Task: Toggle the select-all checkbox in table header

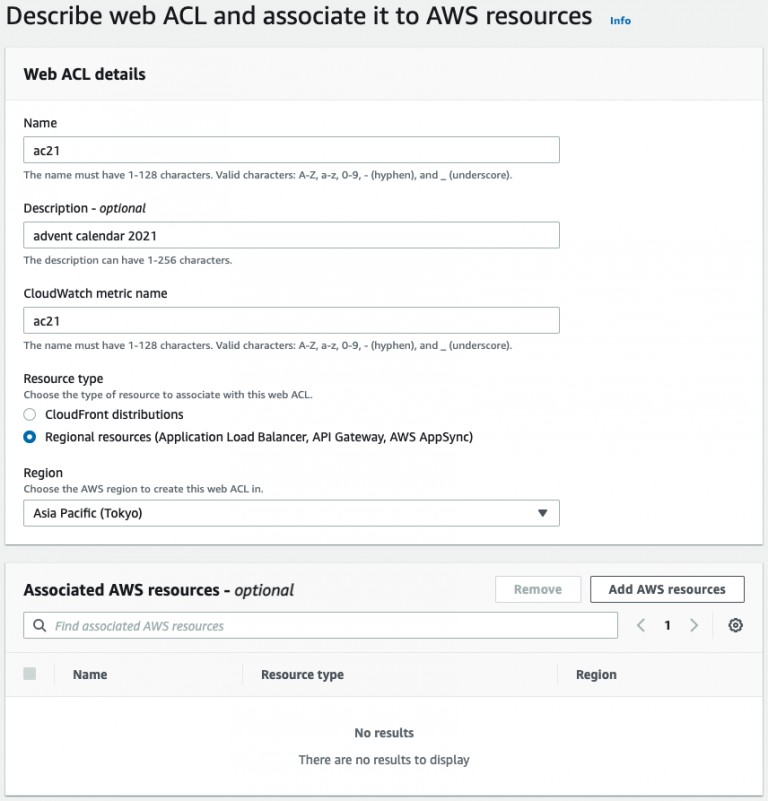Action: (x=30, y=674)
